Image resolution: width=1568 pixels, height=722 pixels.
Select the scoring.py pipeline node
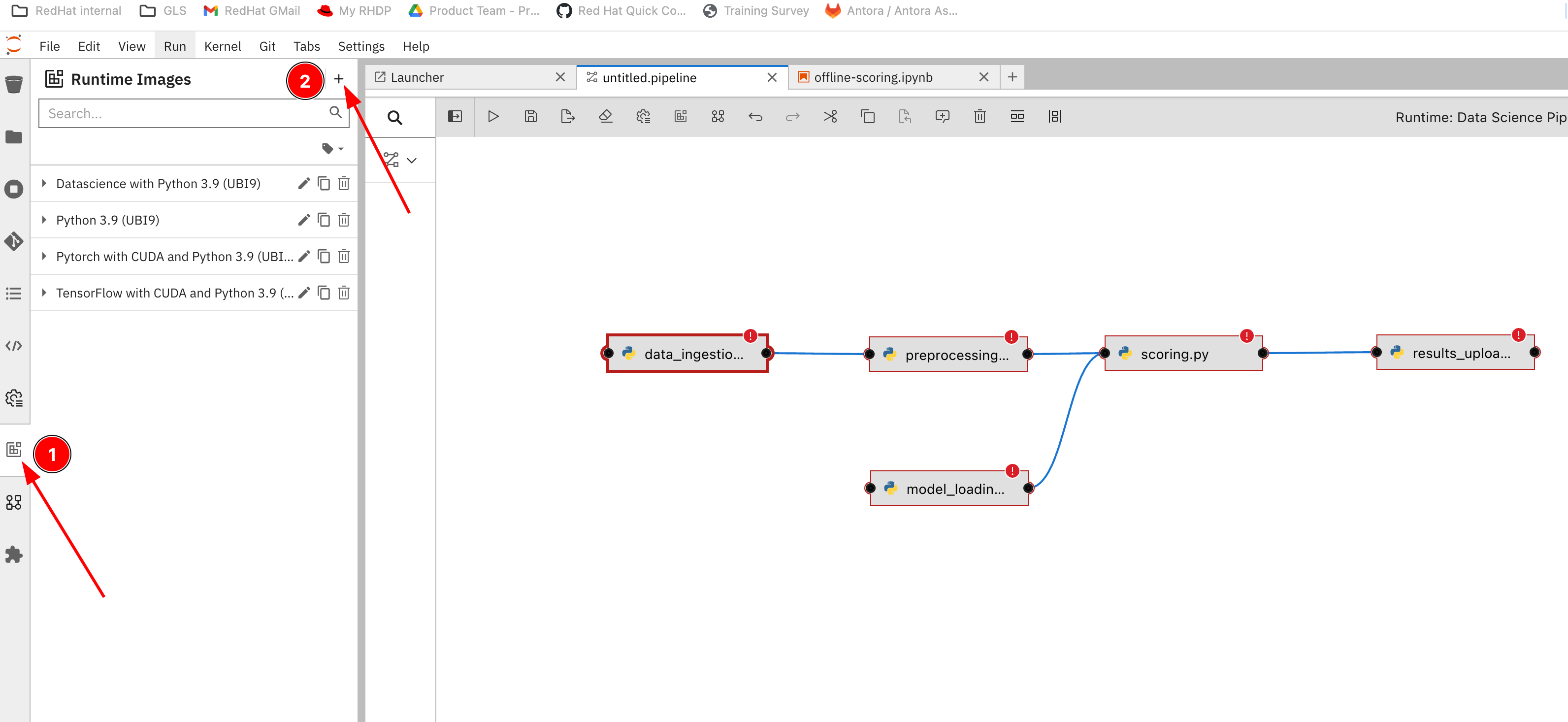point(1183,353)
